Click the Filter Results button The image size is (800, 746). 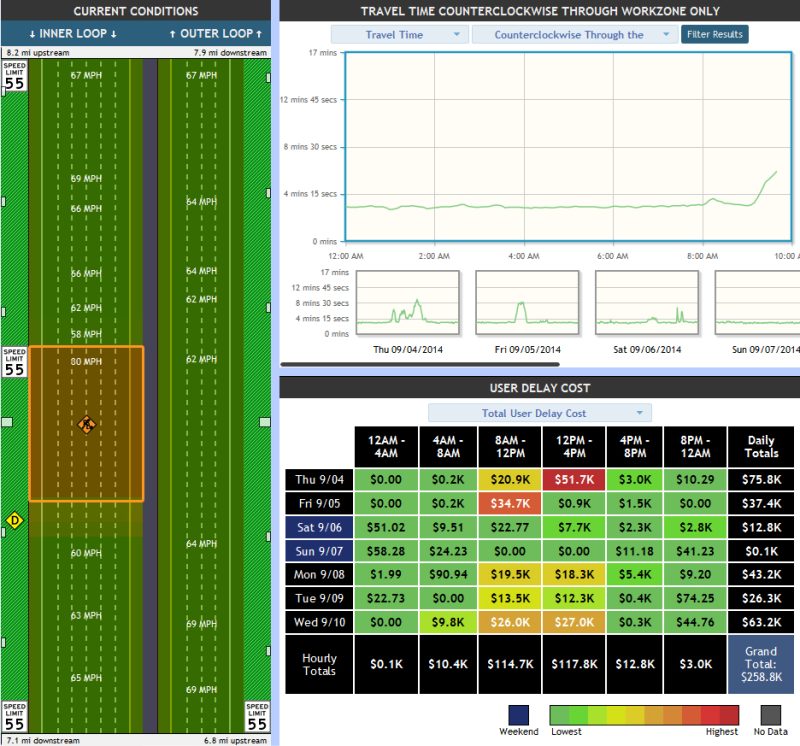[x=714, y=33]
